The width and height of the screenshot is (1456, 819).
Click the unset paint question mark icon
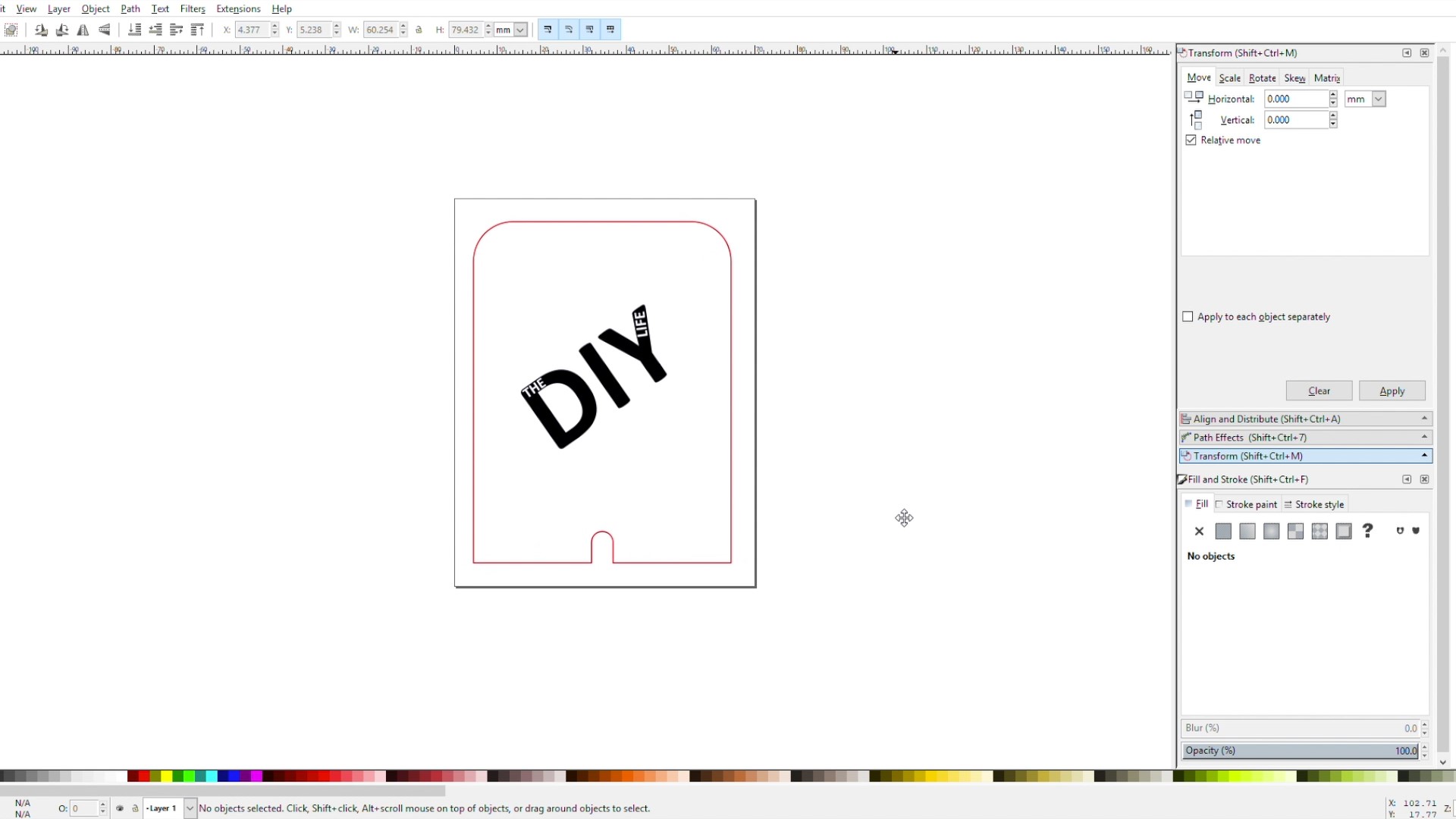(1367, 531)
